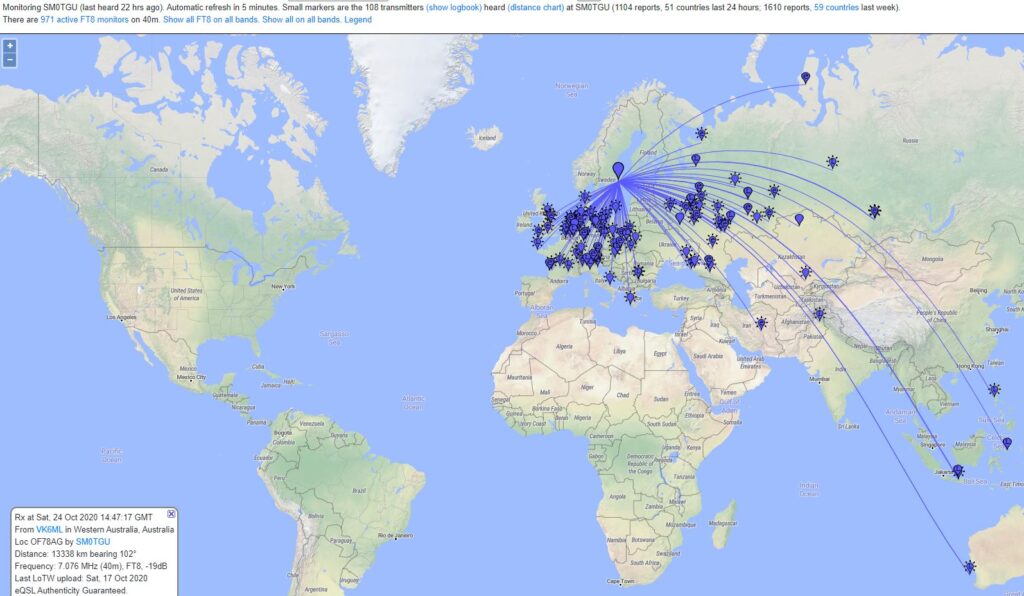This screenshot has width=1024, height=596.
Task: Click the 'eQSL Authenticity Guaranteed' text
Action: [x=71, y=591]
